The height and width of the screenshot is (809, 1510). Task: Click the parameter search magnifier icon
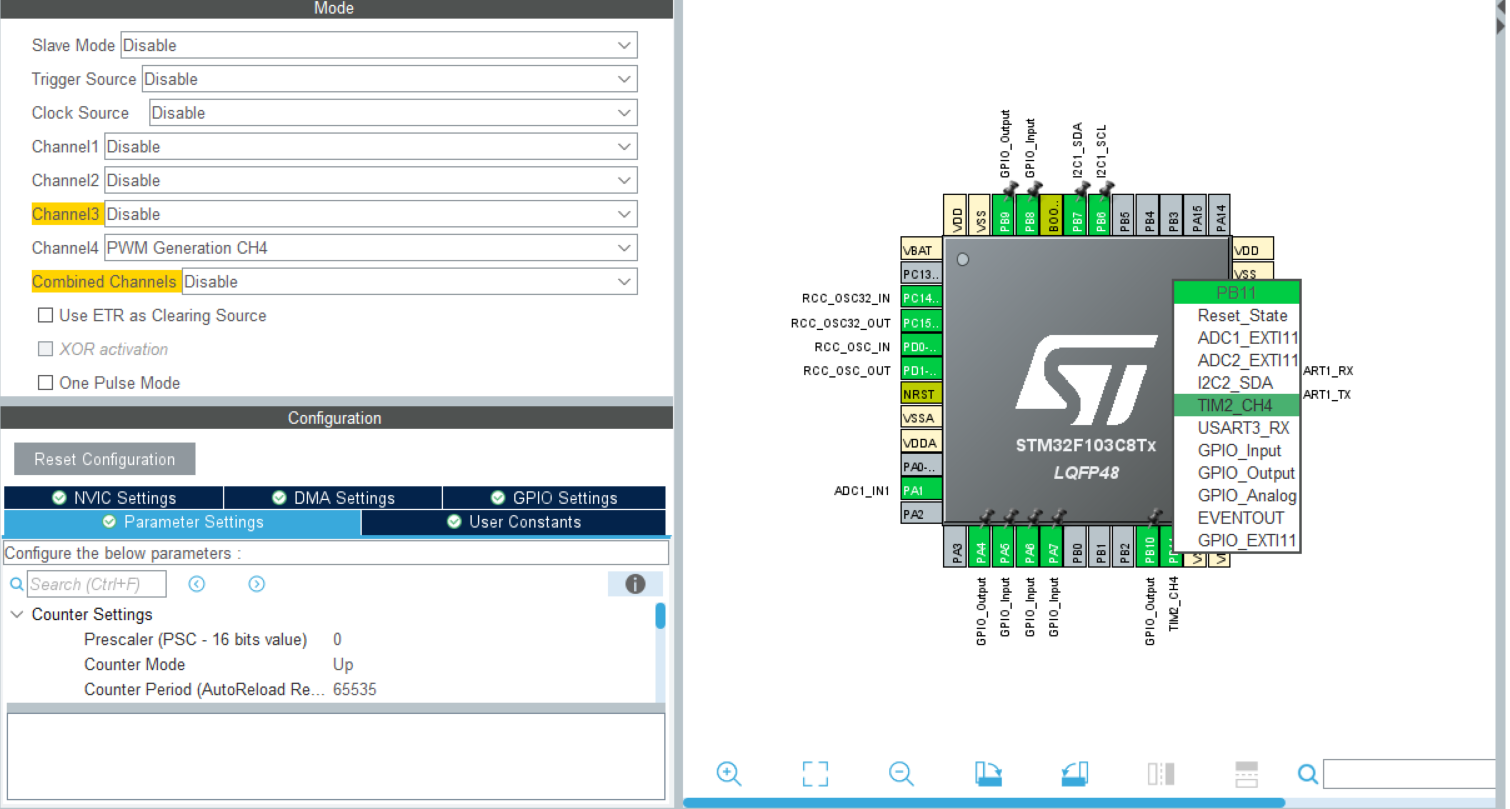click(x=16, y=584)
